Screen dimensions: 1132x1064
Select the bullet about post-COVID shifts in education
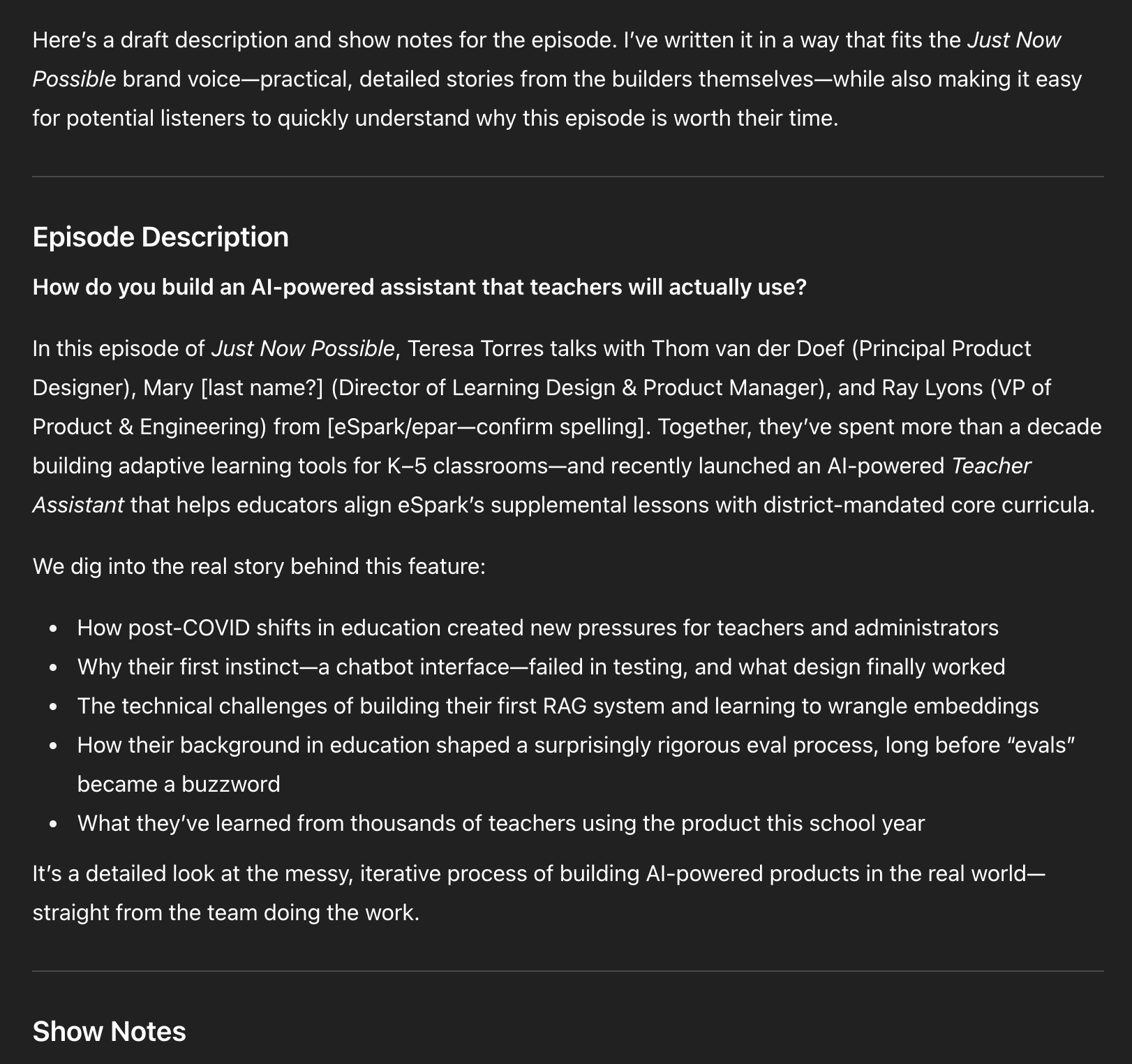537,628
